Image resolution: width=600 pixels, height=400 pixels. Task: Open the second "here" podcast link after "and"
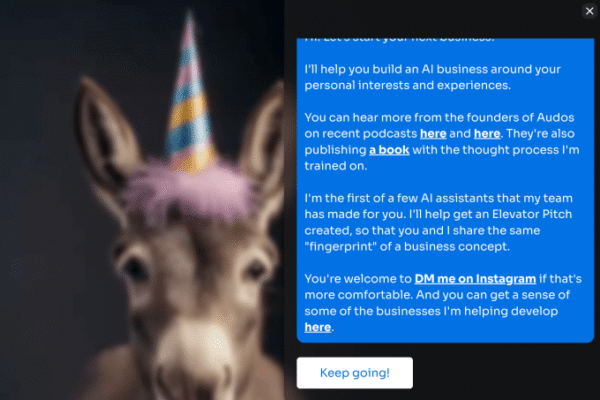[x=487, y=134]
